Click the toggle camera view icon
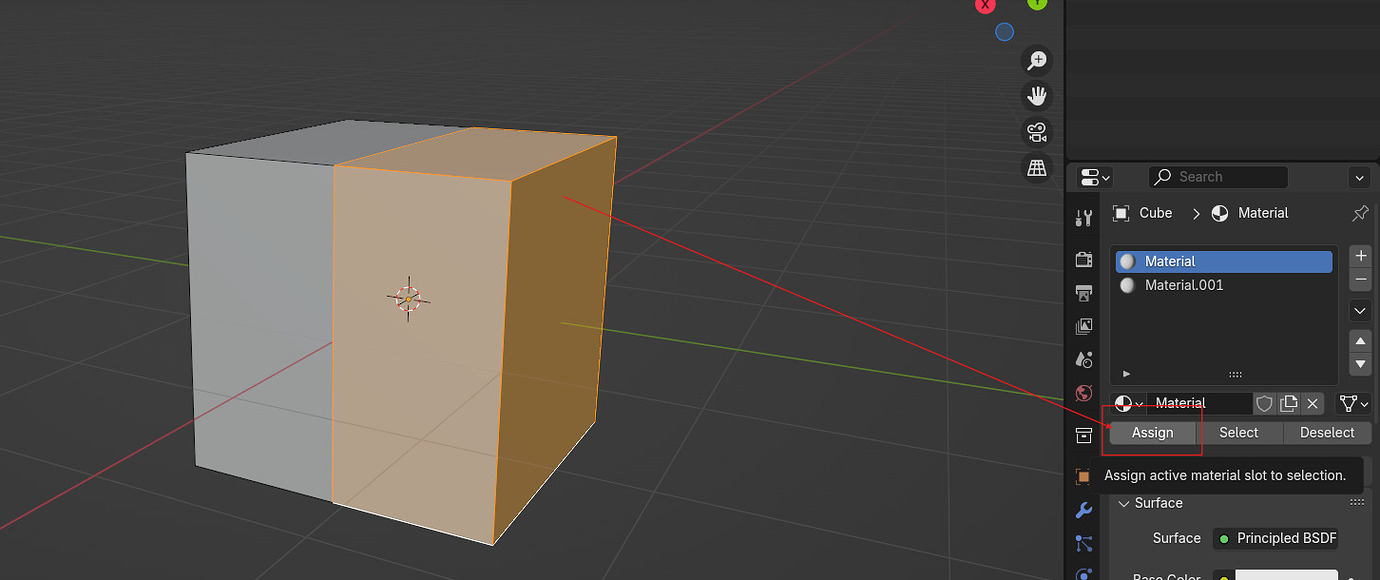The width and height of the screenshot is (1380, 580). [x=1036, y=132]
